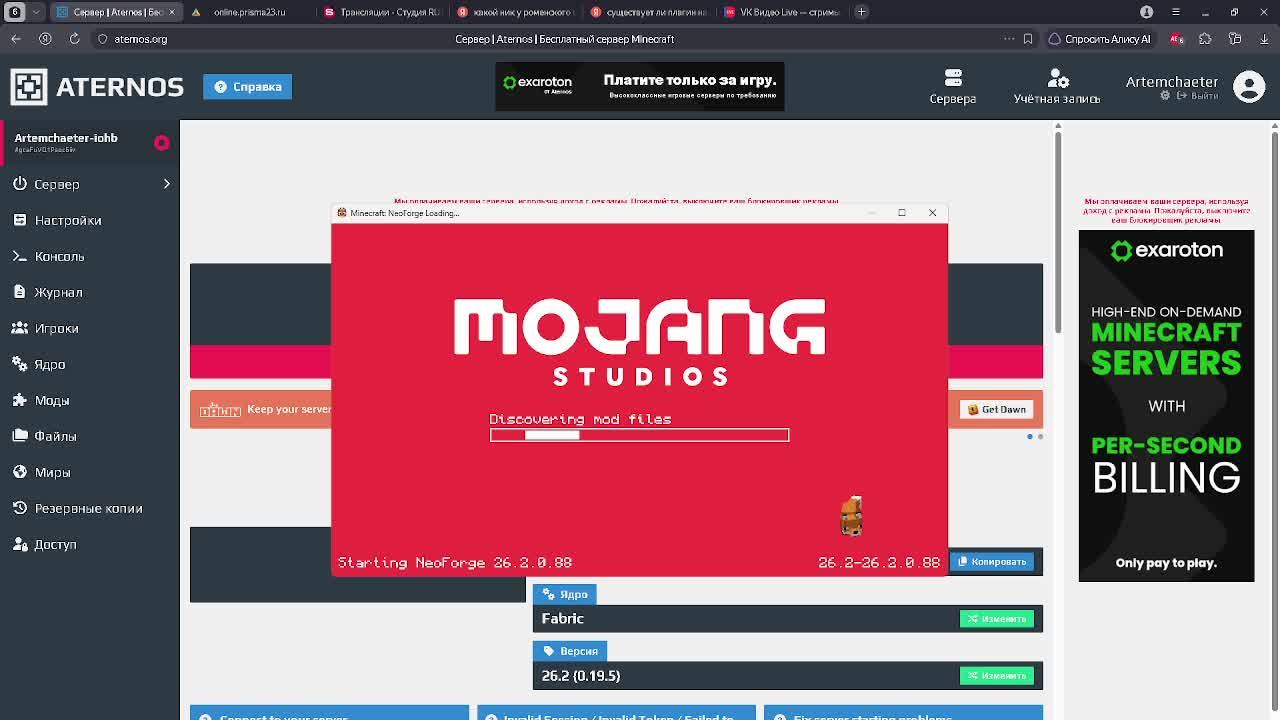Click the first carousel dot under the Dawn banner

[x=1030, y=436]
